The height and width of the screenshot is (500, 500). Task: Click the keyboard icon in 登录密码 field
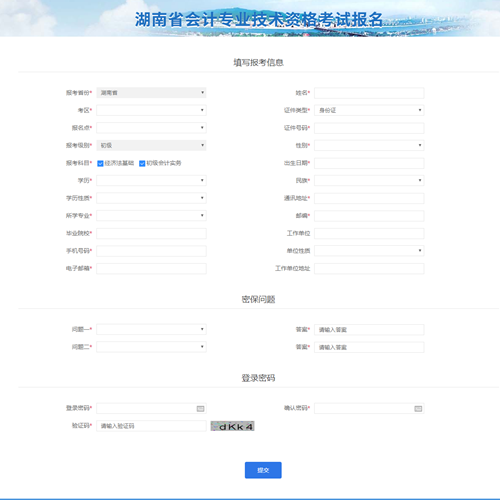200,409
